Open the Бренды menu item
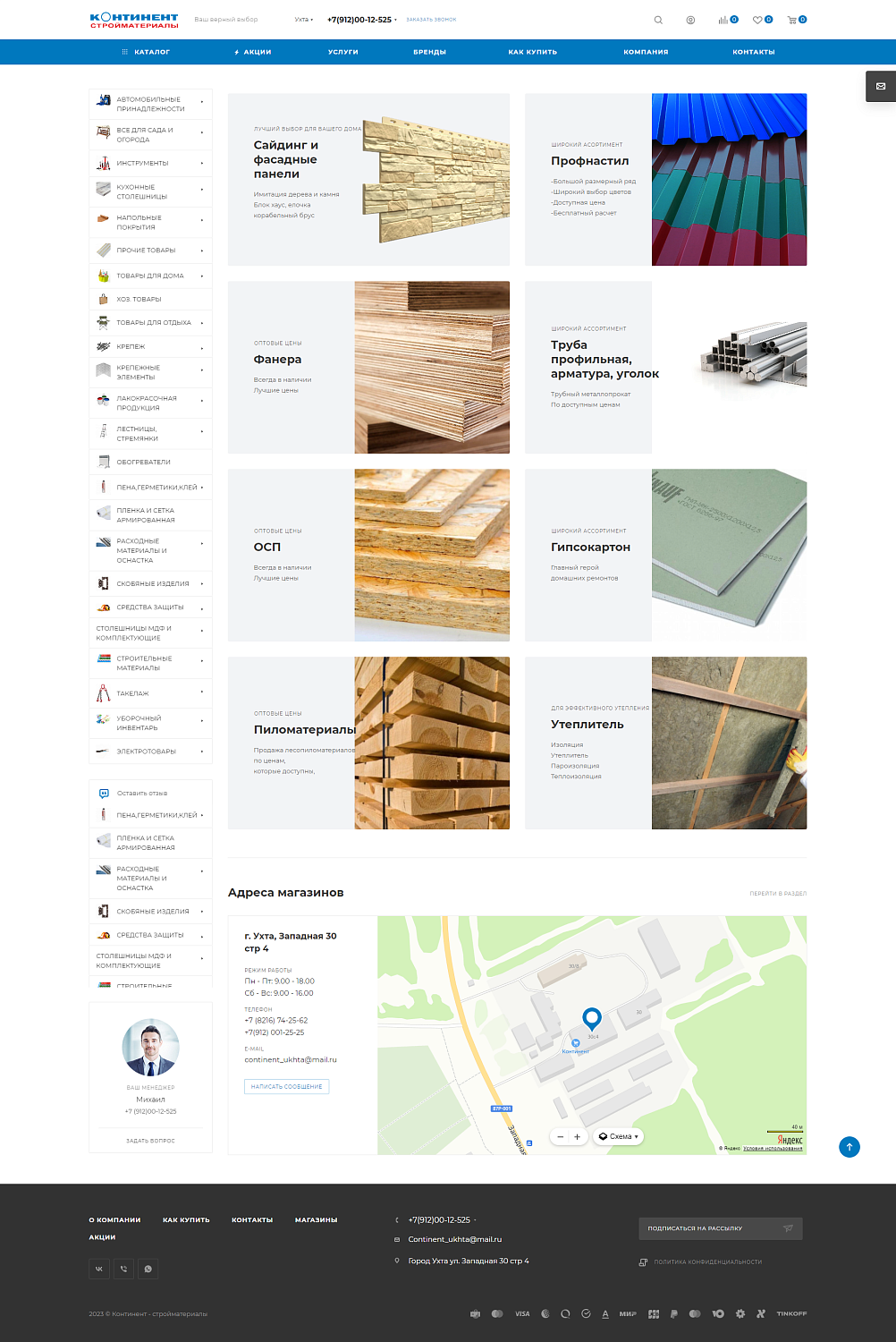Viewport: 896px width, 1342px height. (430, 52)
